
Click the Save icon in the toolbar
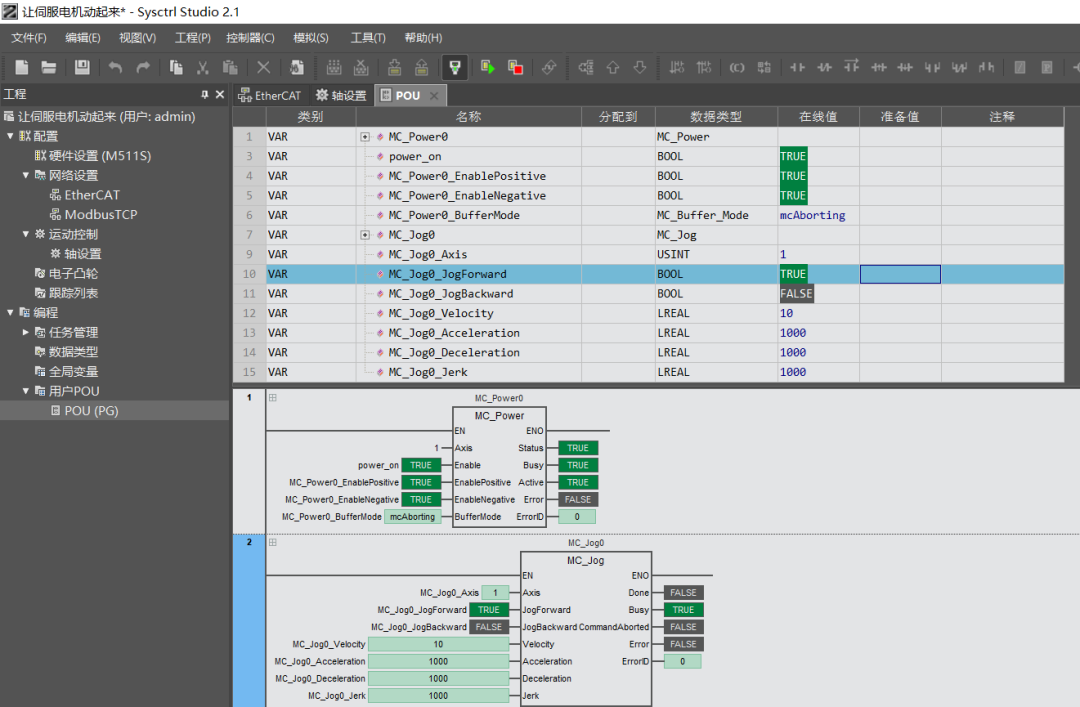tap(82, 67)
